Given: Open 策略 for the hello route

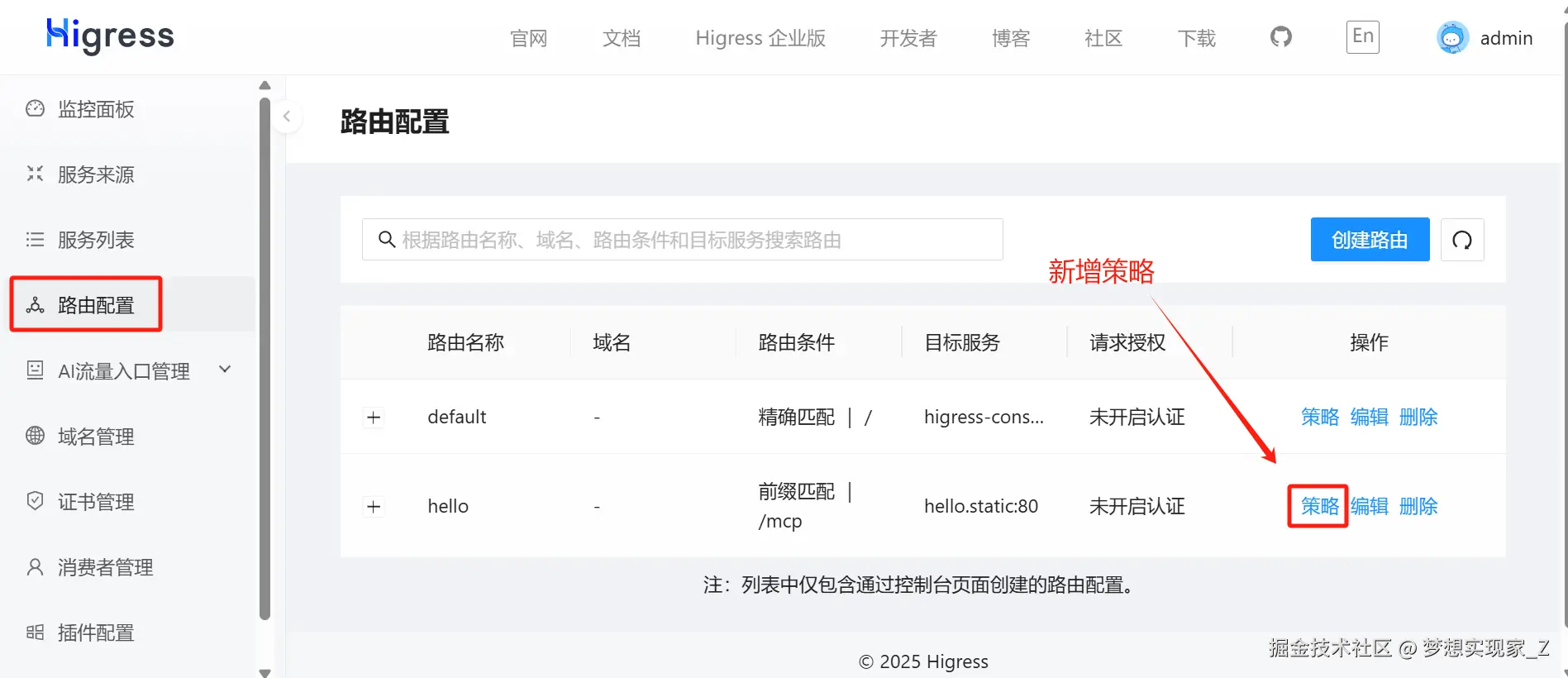Looking at the screenshot, I should click(1320, 506).
